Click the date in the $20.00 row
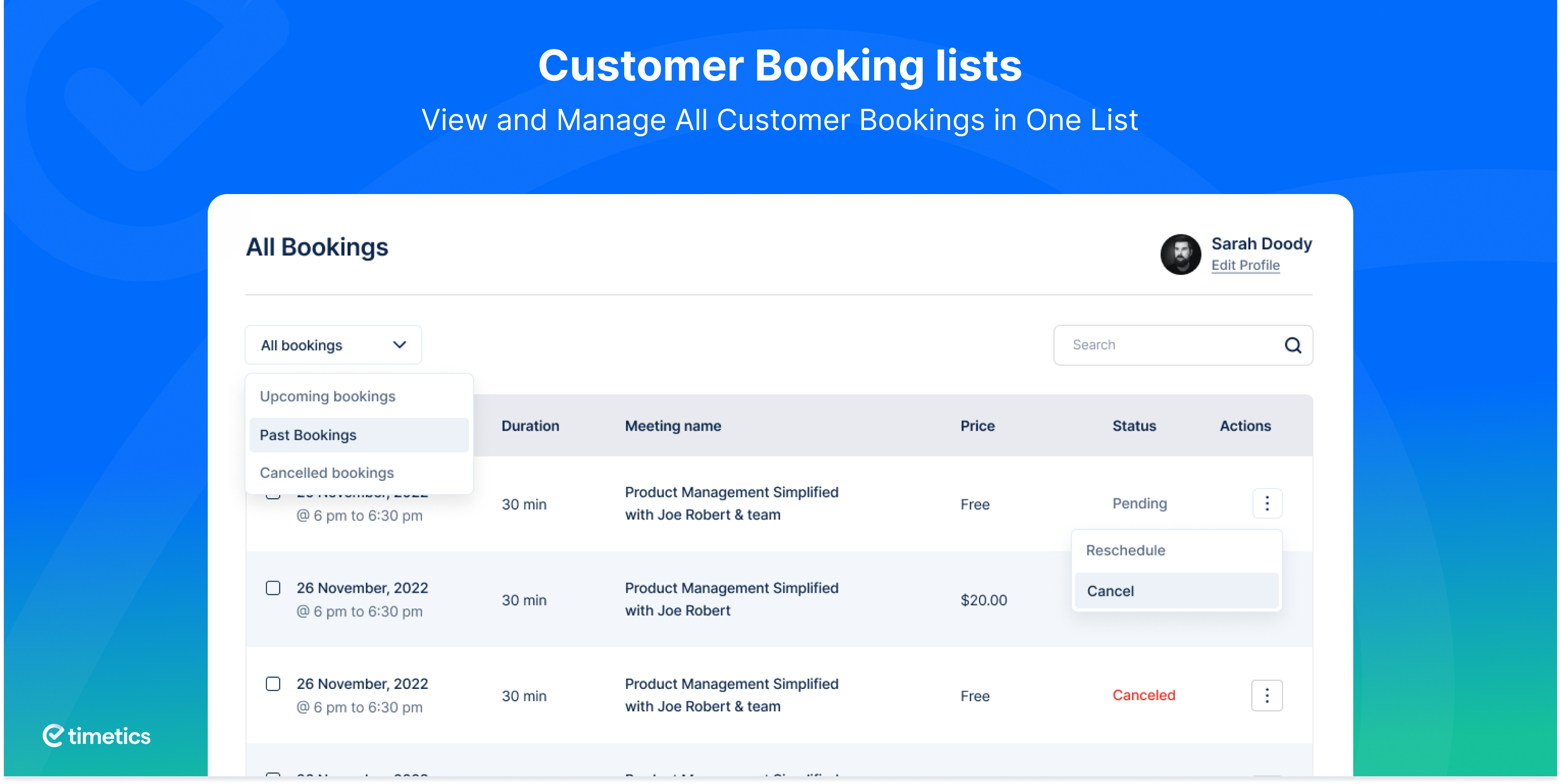The width and height of the screenshot is (1561, 784). click(362, 588)
